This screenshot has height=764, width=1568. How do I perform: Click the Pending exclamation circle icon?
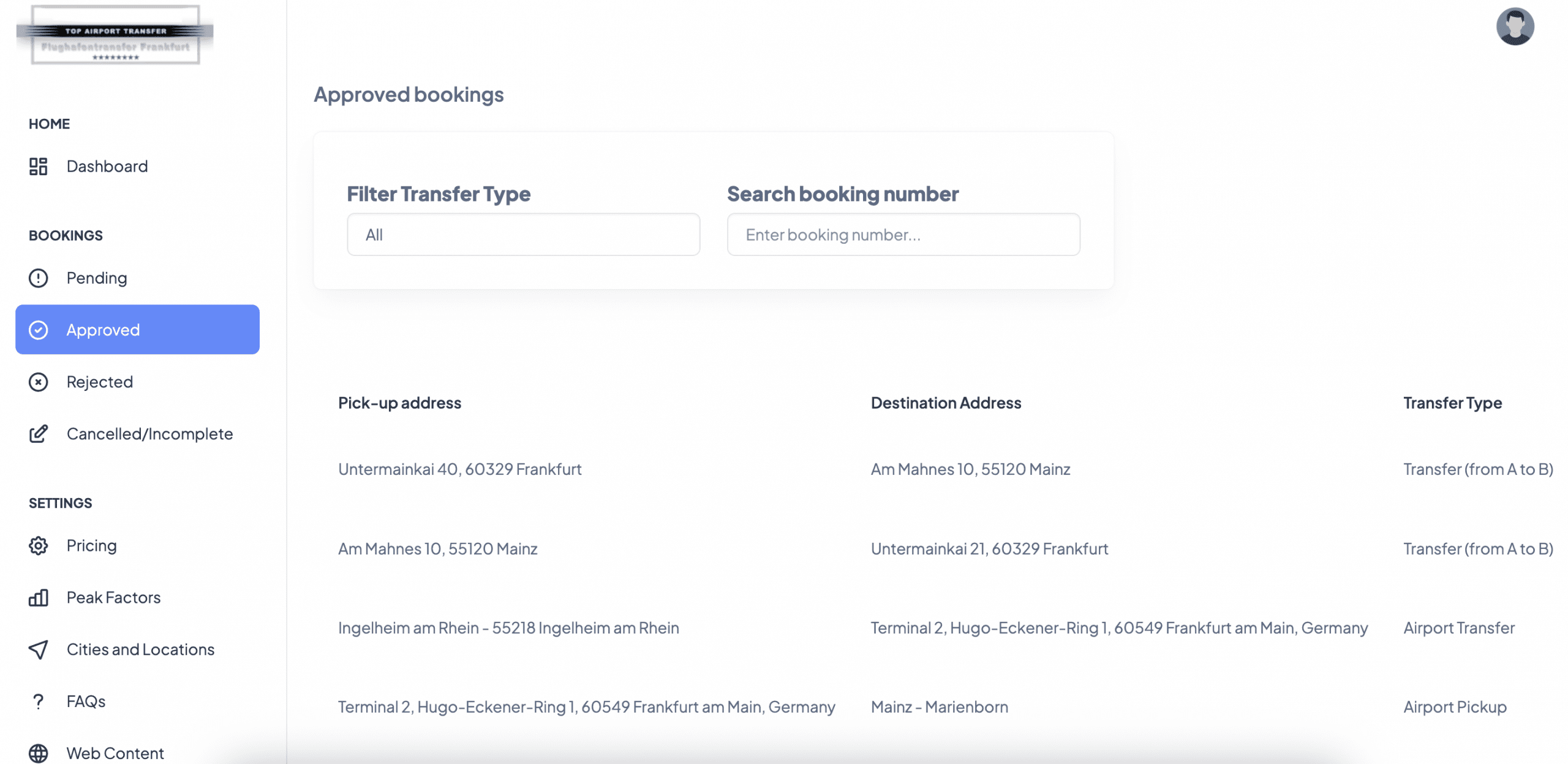(x=38, y=278)
